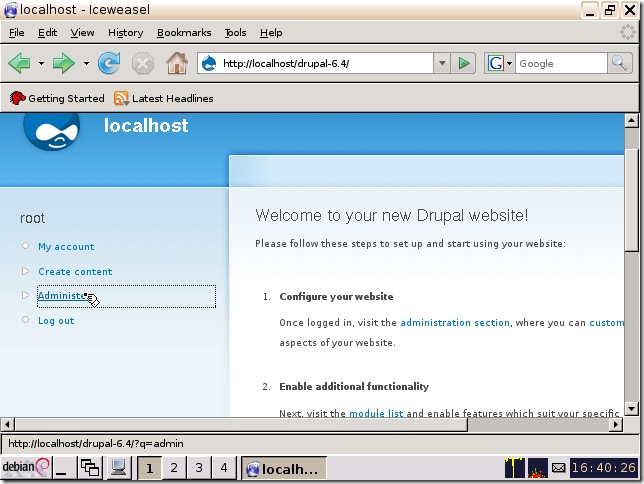
Task: Open the History menu
Action: [126, 32]
